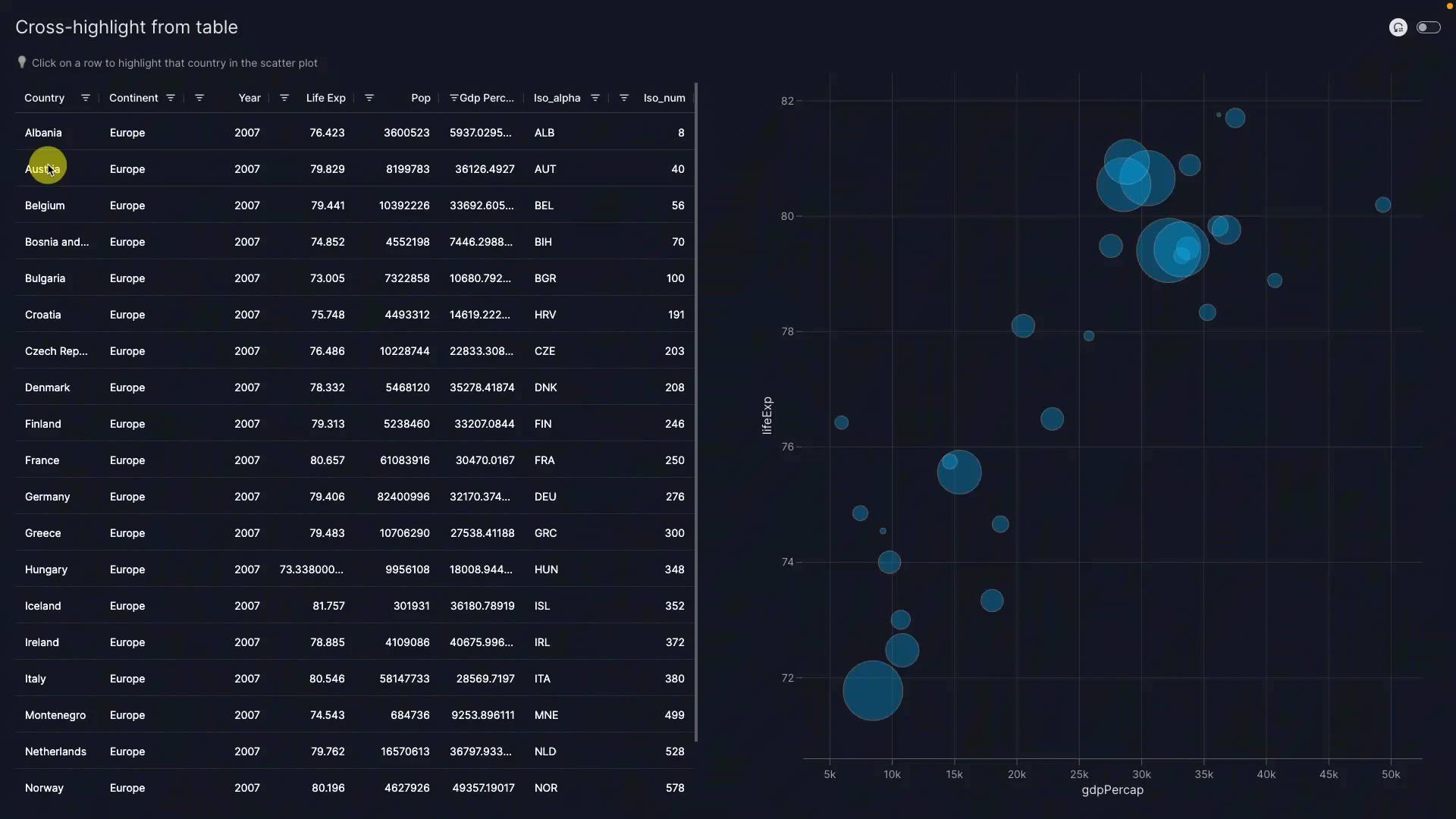Open the Continent column filter menu

pos(171,98)
